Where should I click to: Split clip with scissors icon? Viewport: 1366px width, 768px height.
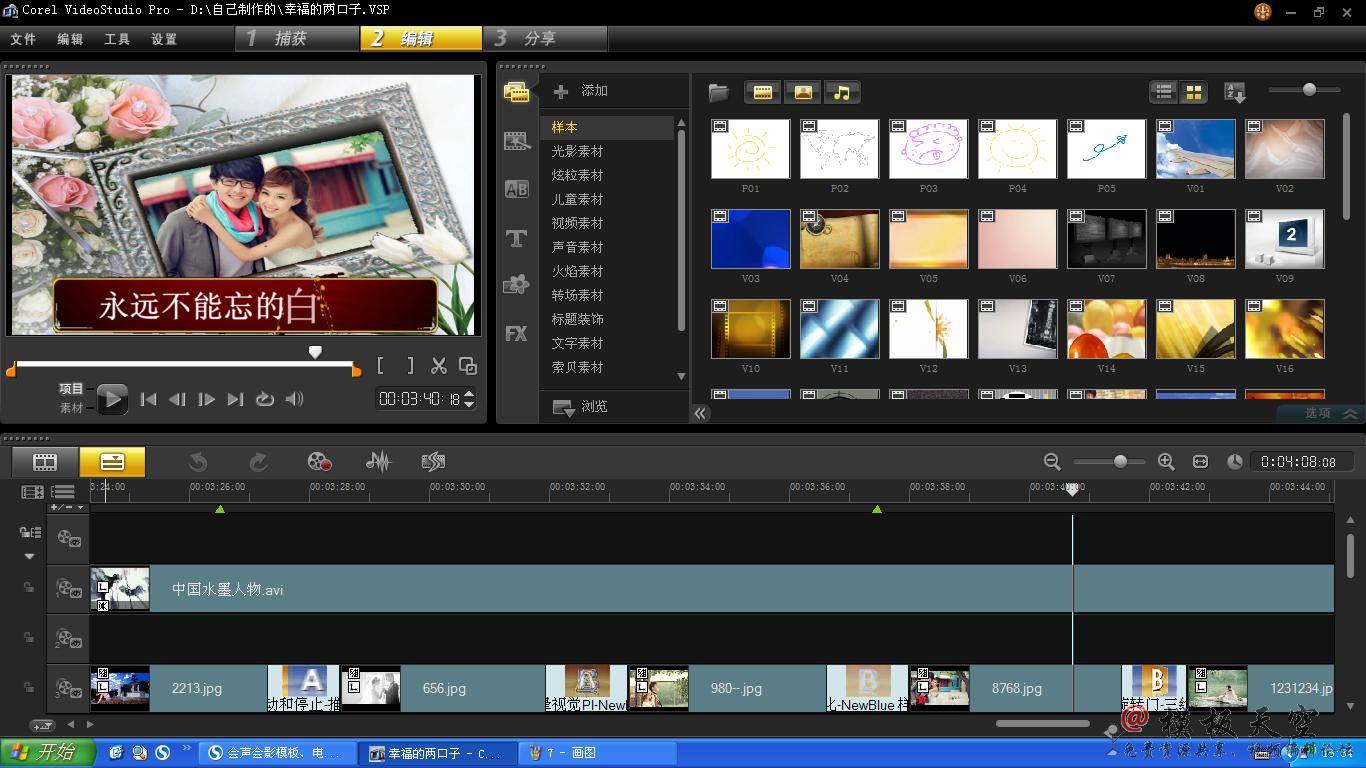pyautogui.click(x=439, y=367)
